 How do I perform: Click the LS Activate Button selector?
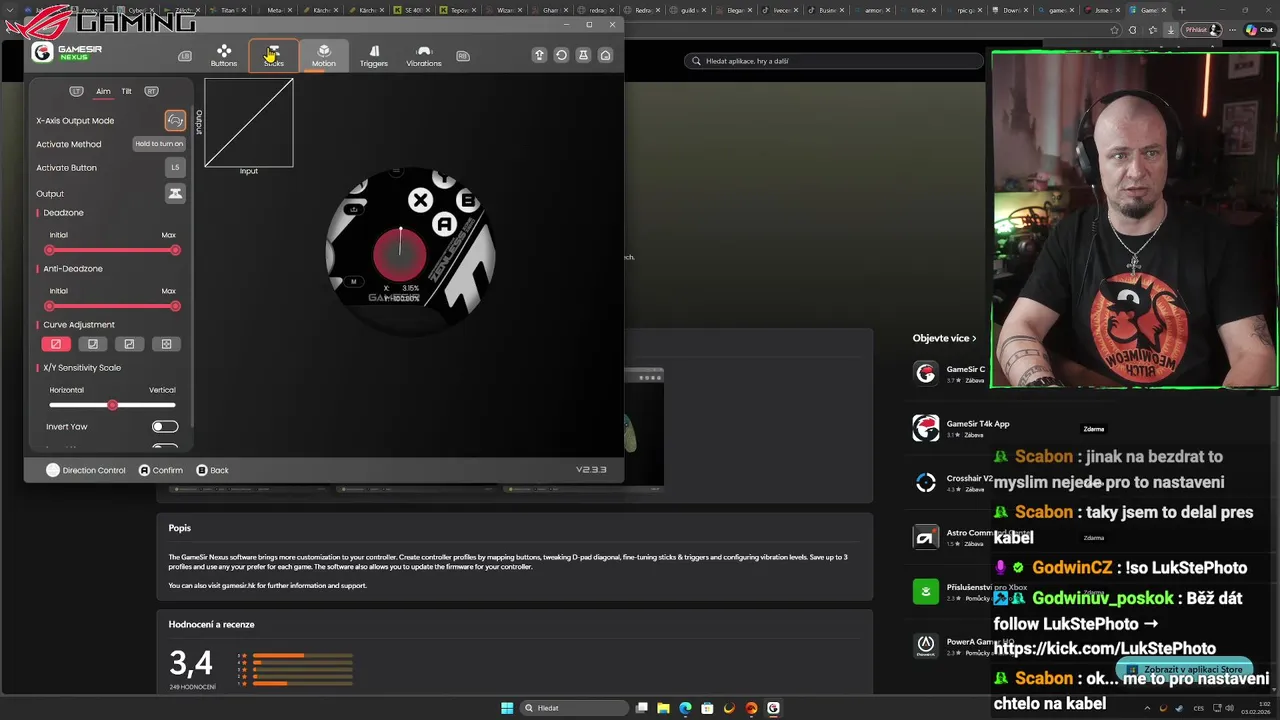pos(175,168)
